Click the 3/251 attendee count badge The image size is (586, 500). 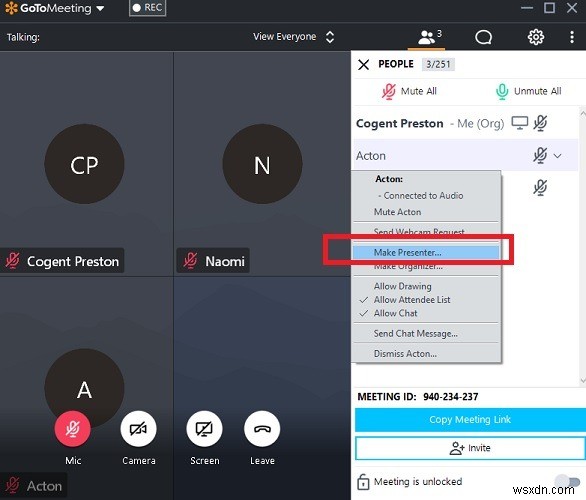(x=438, y=64)
